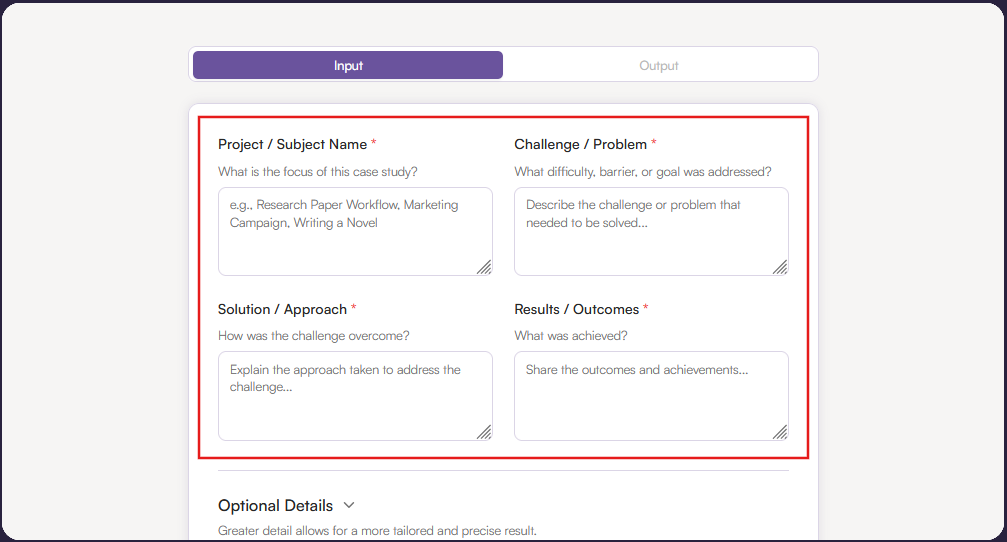Viewport: 1007px width, 542px height.
Task: Click the 'Solution / Approach' label
Action: click(283, 310)
